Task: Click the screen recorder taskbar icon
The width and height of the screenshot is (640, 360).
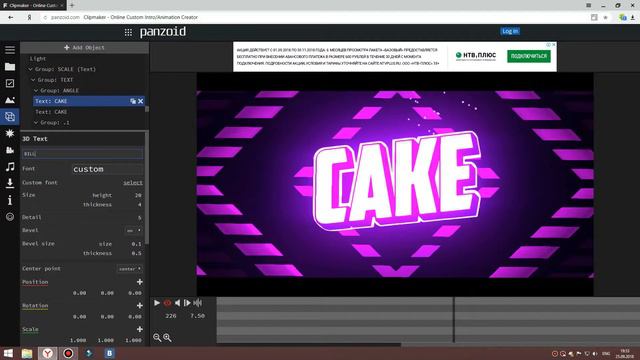Action: [x=68, y=353]
